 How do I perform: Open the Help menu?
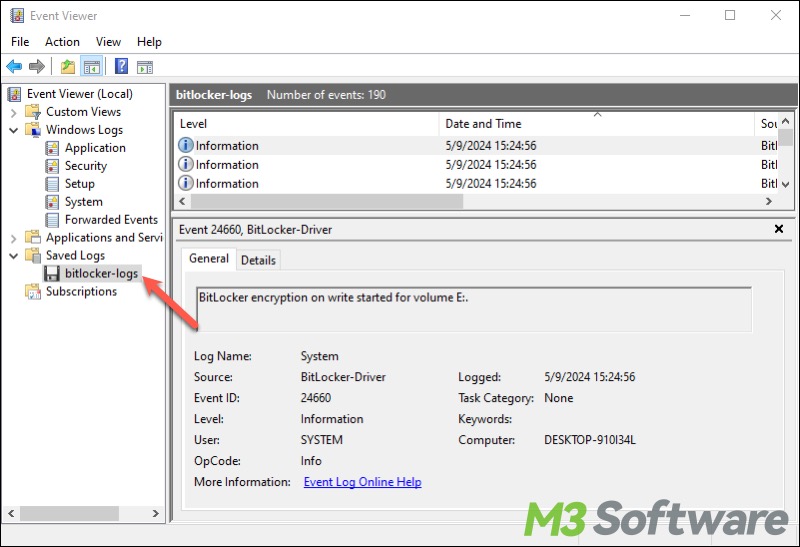tap(149, 42)
